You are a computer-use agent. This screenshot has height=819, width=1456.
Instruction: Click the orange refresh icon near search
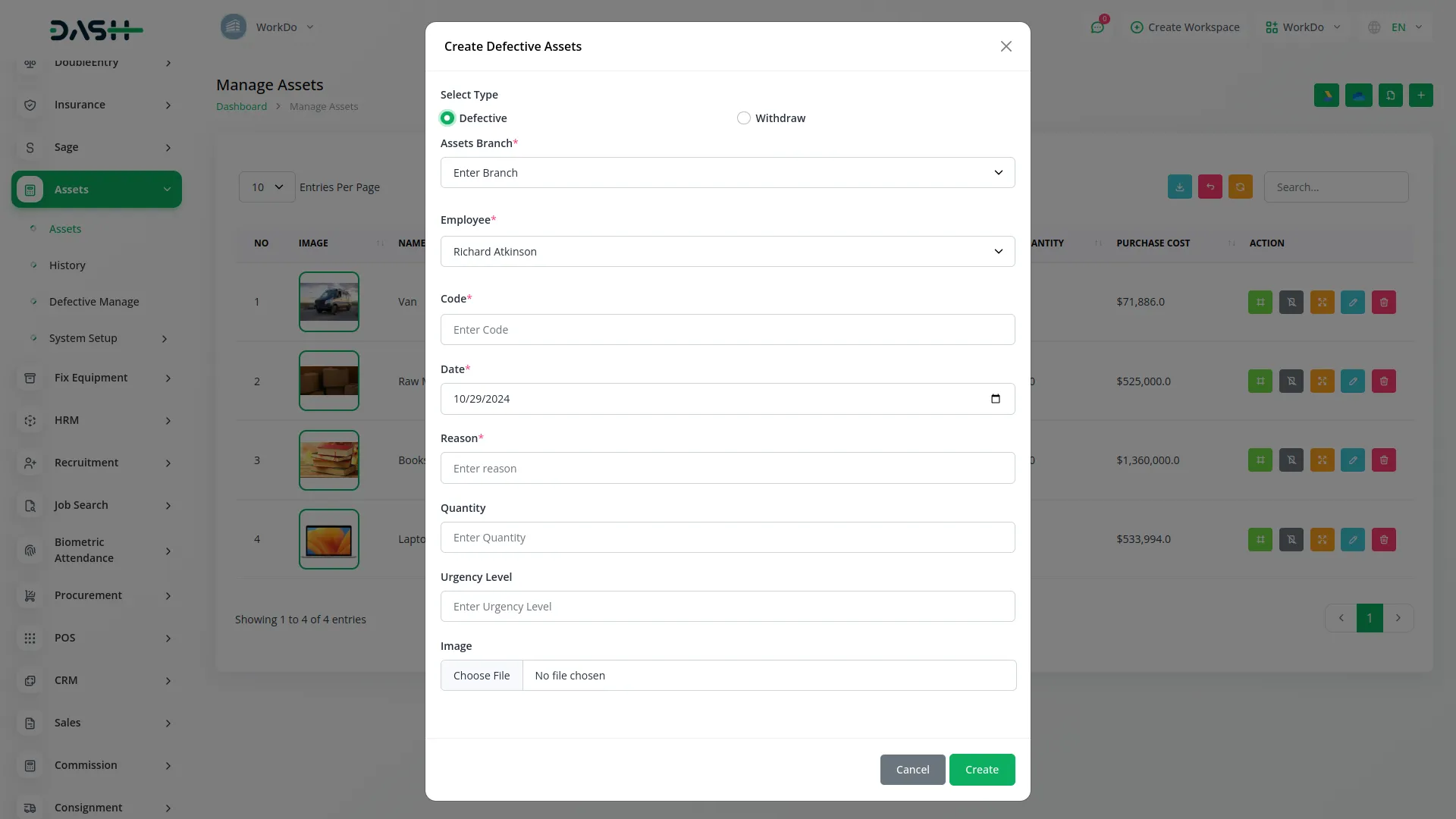(x=1240, y=187)
